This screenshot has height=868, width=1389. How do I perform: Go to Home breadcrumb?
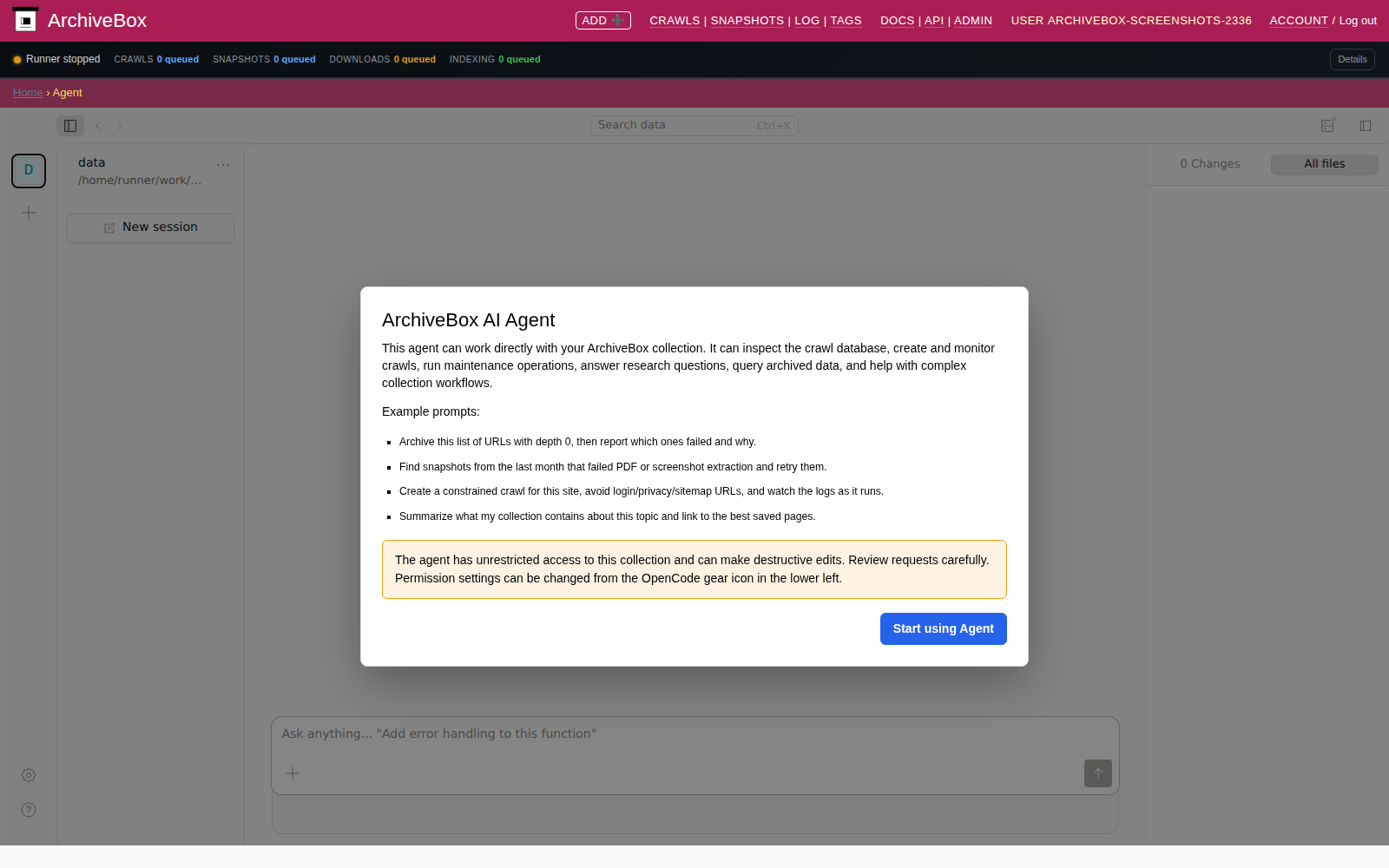click(x=28, y=93)
